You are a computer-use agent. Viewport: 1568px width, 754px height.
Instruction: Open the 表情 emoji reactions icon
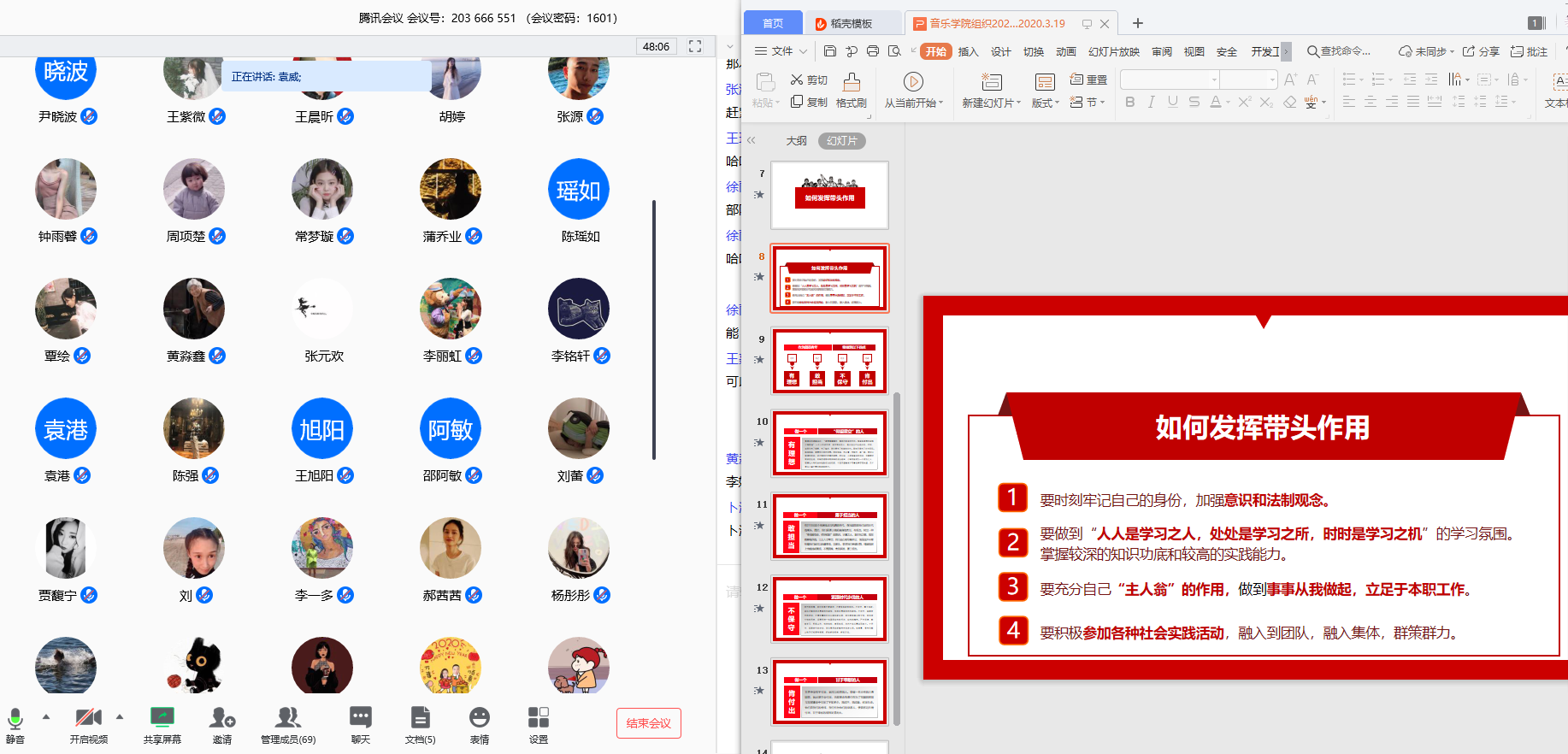[x=480, y=719]
